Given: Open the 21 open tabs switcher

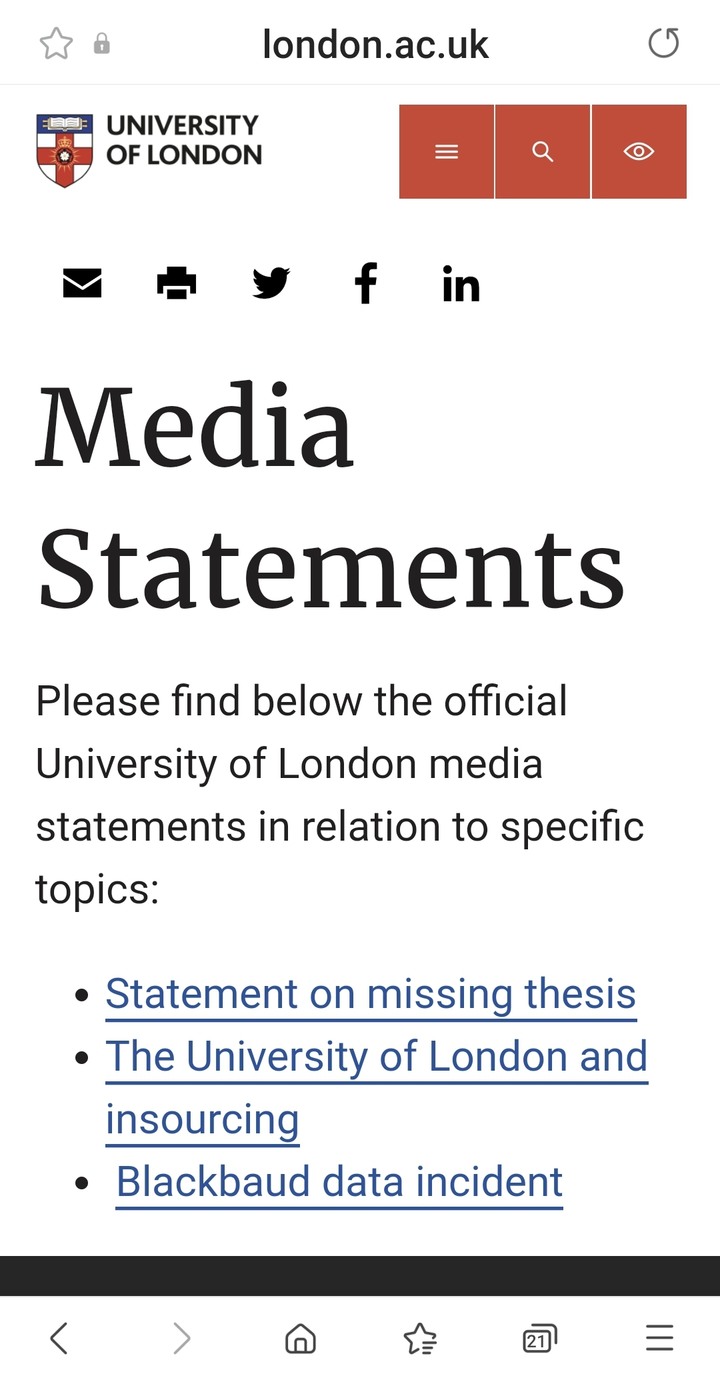Looking at the screenshot, I should 539,1338.
